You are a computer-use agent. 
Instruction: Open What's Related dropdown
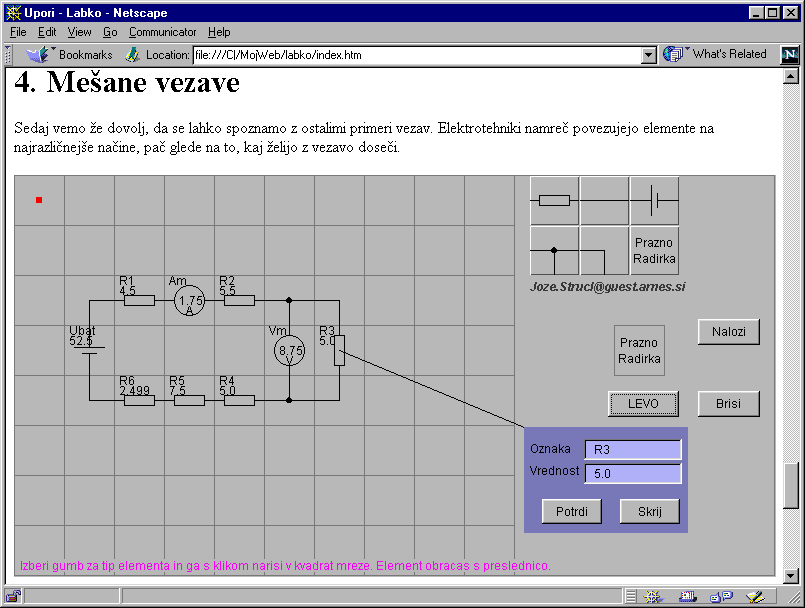[718, 55]
